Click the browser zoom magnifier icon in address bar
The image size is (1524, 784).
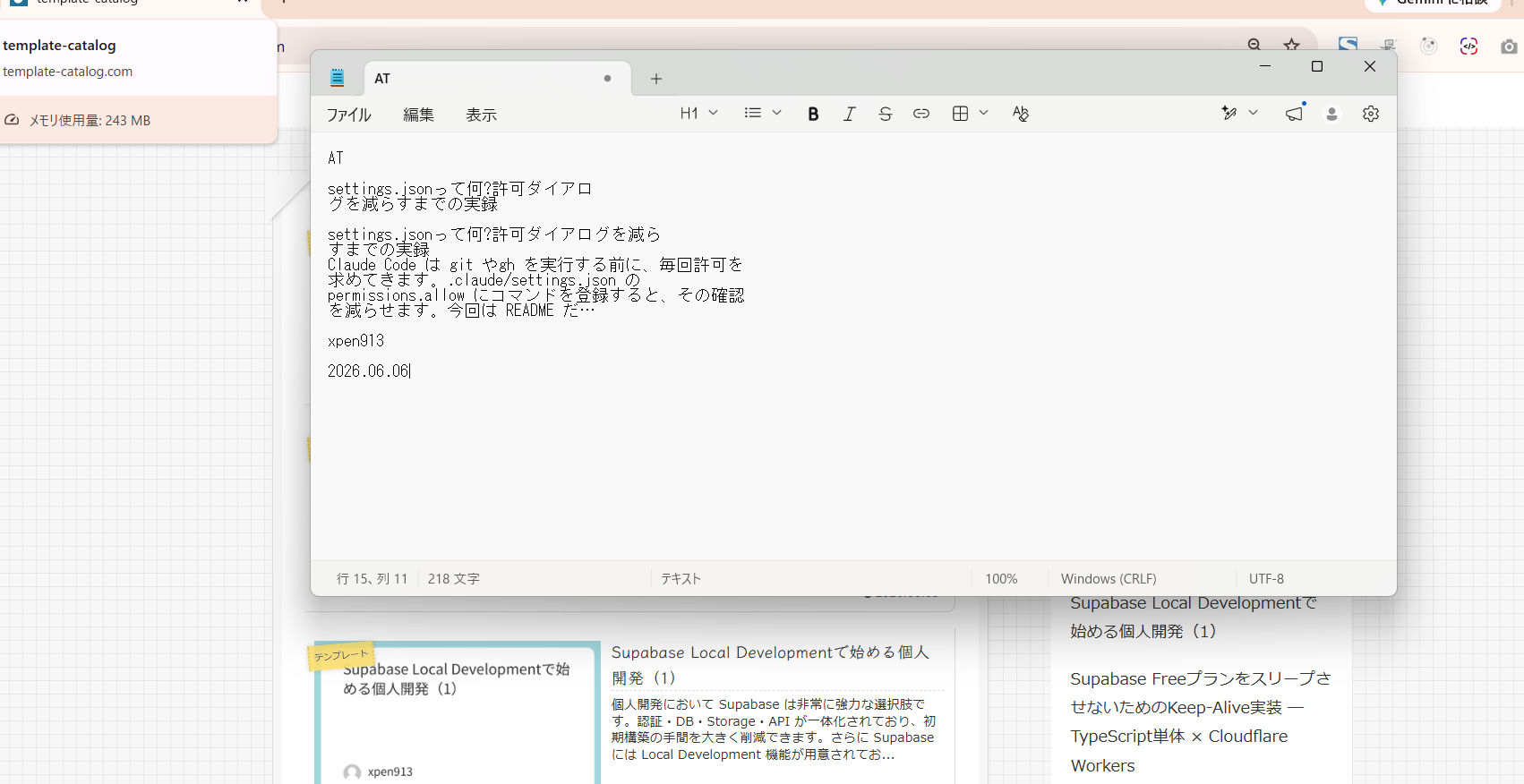click(x=1254, y=45)
